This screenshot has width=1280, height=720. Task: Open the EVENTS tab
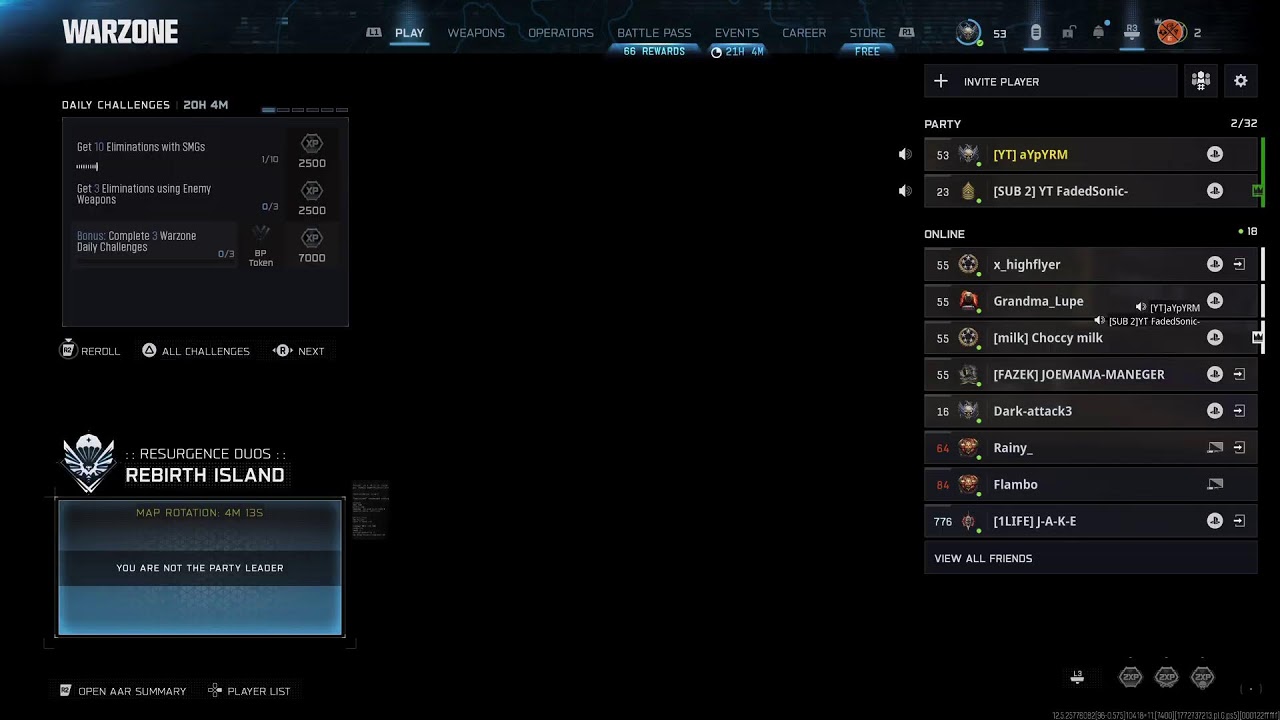pyautogui.click(x=737, y=33)
